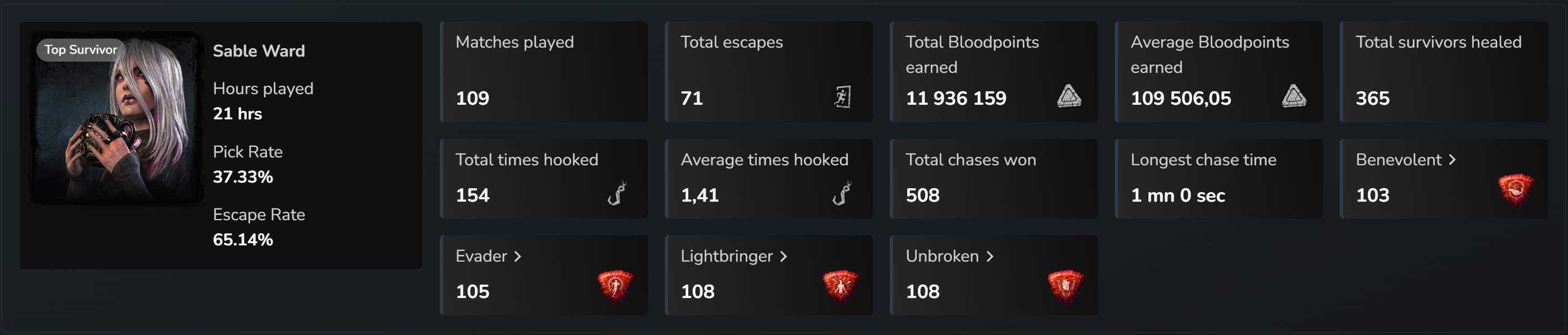The width and height of the screenshot is (1568, 335).
Task: Click the Benevolent emblem icon
Action: pos(1516,190)
